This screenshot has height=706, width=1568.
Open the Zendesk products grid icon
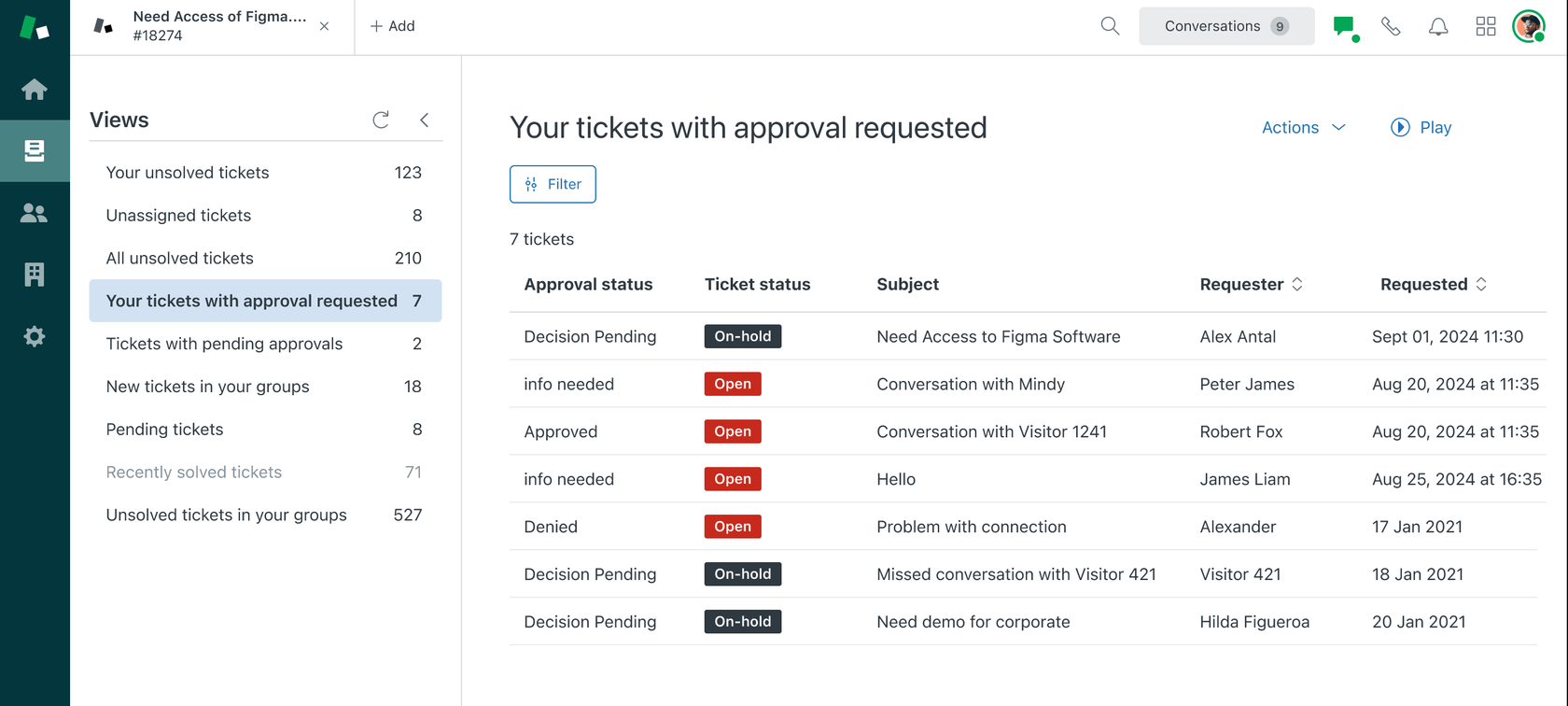(1486, 26)
